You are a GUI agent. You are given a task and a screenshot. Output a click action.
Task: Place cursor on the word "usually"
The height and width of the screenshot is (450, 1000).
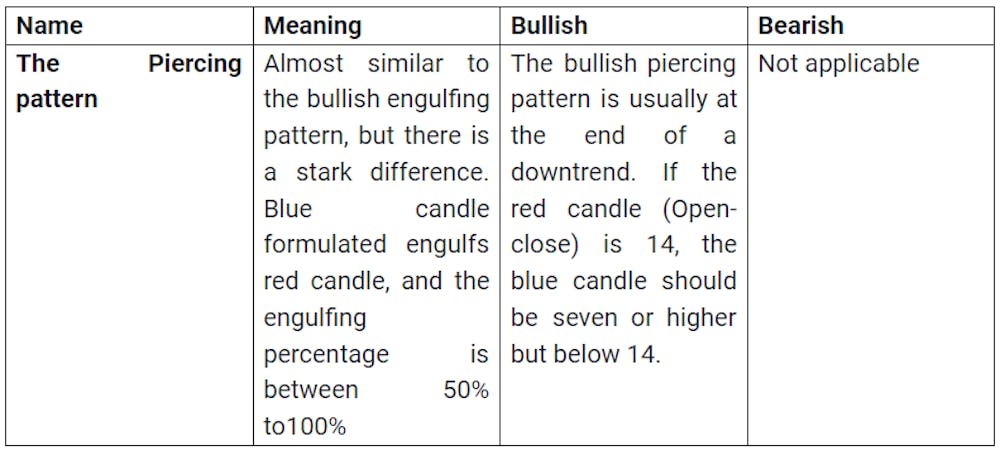pyautogui.click(x=630, y=100)
